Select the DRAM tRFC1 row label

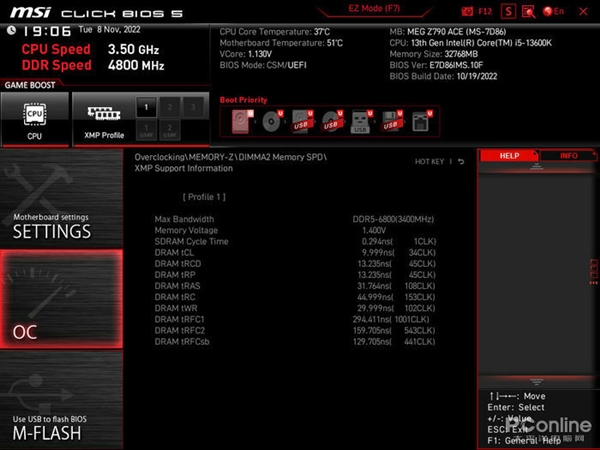point(179,319)
